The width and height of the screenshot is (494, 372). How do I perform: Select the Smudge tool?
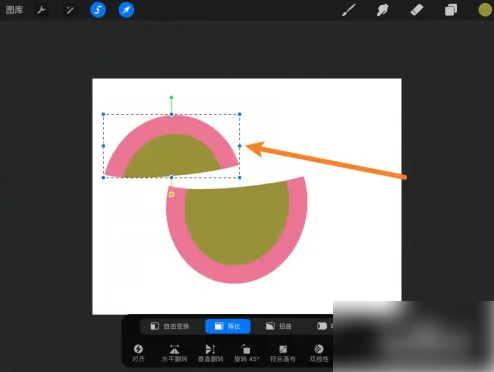[x=383, y=10]
